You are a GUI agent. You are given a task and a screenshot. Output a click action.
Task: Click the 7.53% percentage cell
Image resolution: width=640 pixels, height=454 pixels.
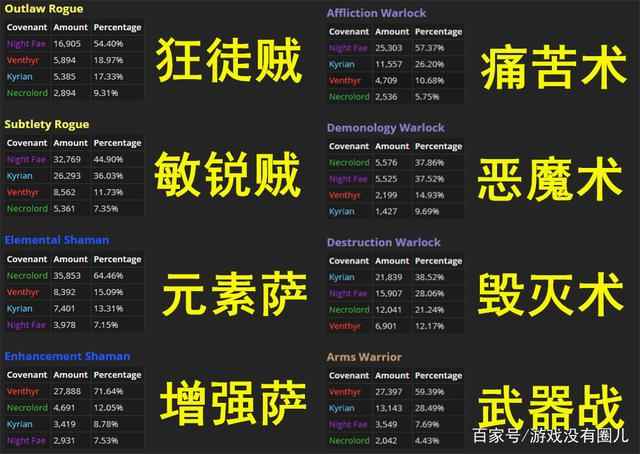pos(106,440)
